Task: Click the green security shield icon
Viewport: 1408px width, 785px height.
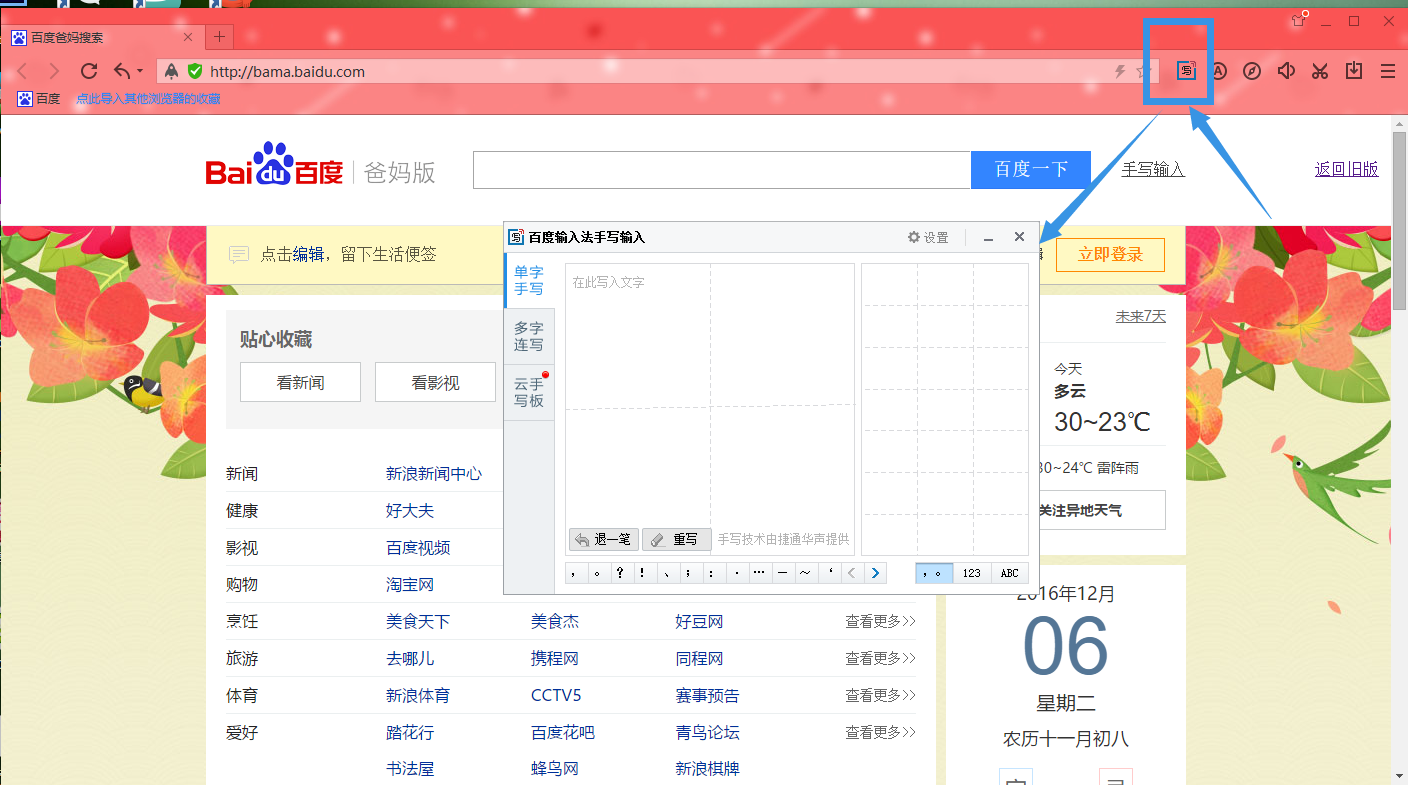Action: pos(195,71)
